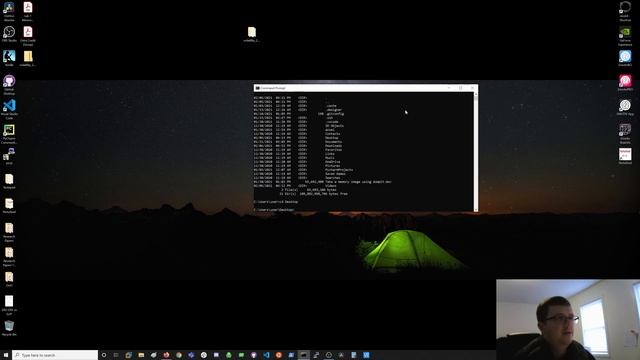Click 'Saved Games' in the directory listing
The image size is (640, 360).
tap(335, 174)
